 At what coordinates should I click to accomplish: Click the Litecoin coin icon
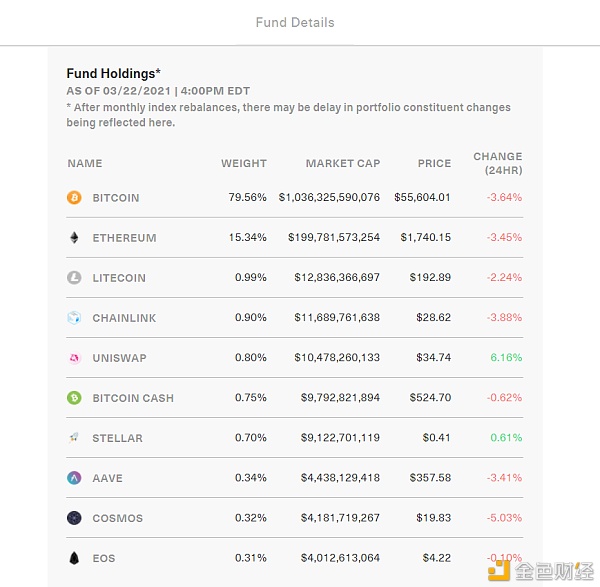click(x=74, y=278)
